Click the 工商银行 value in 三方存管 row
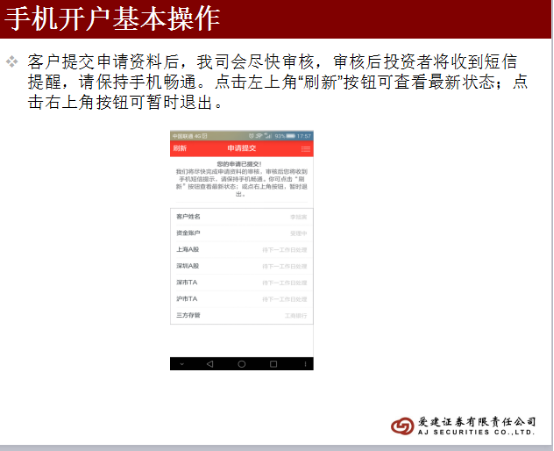Image resolution: width=554 pixels, height=451 pixels. coord(296,316)
